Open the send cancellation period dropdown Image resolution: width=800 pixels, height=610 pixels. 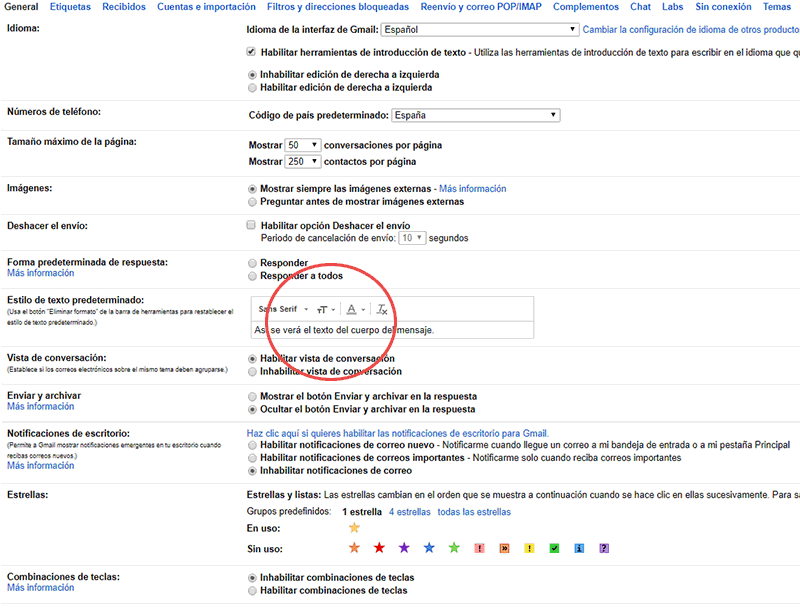click(x=412, y=238)
